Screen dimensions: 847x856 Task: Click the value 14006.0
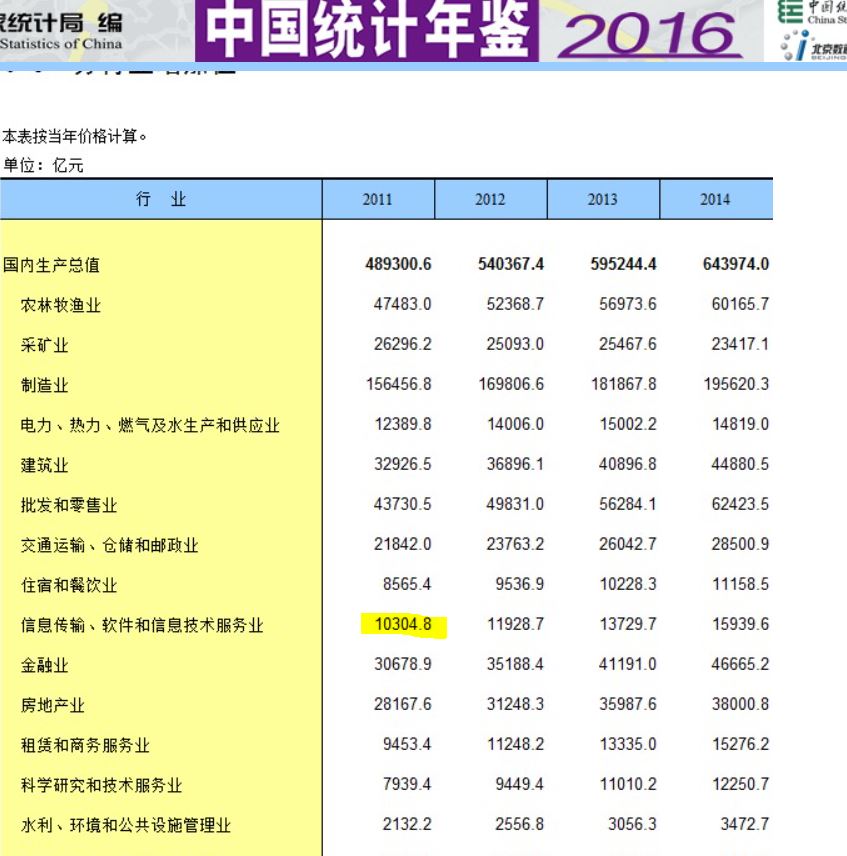(x=515, y=424)
